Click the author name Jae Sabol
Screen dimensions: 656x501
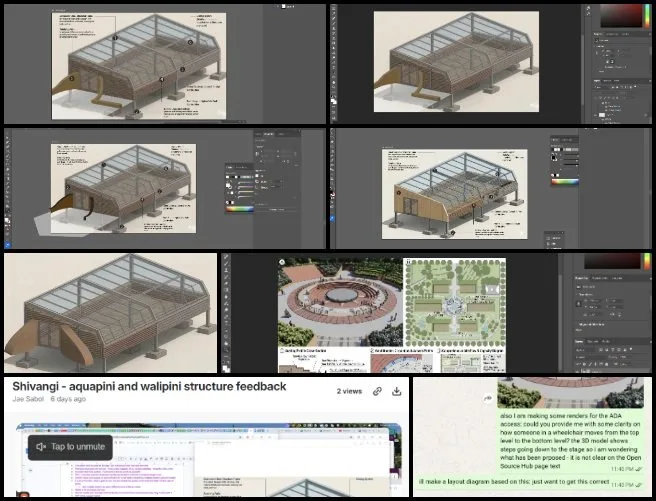pos(28,399)
